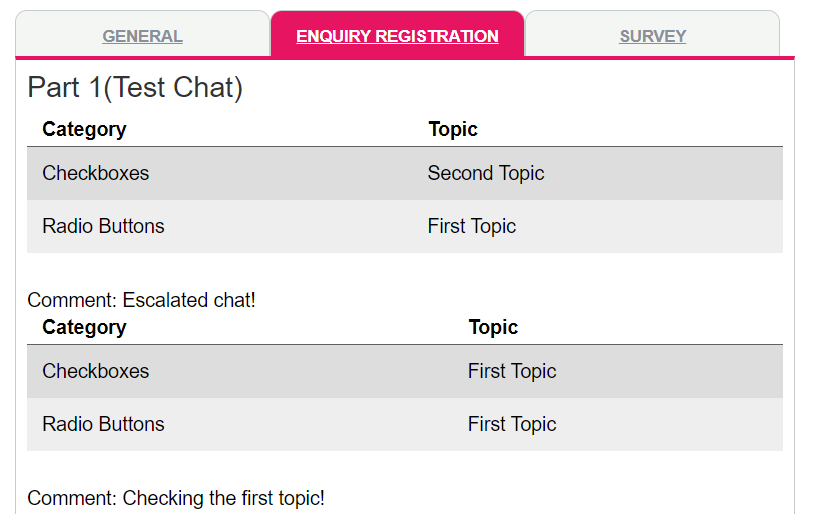Select the ENQUIRY REGISTRATION tab

(x=397, y=36)
